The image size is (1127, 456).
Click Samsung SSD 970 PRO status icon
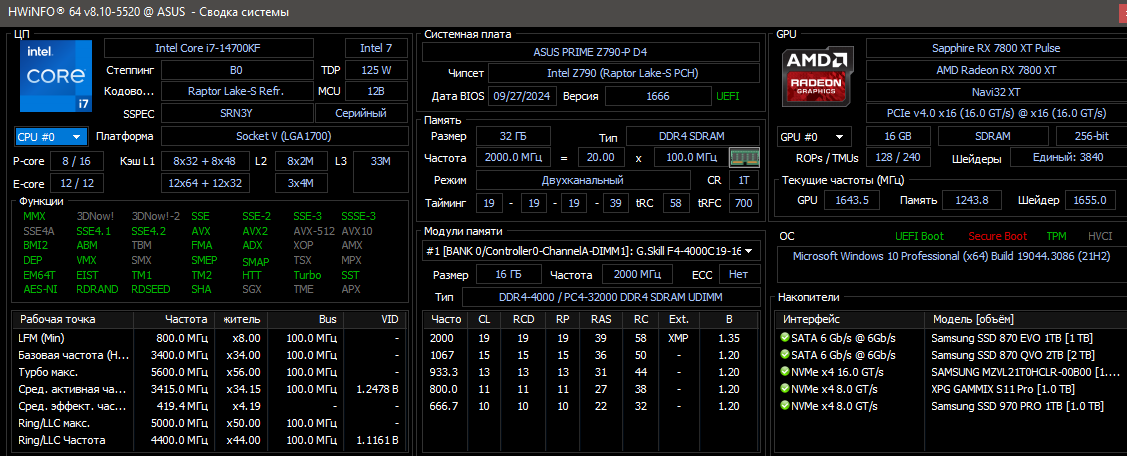pyautogui.click(x=785, y=406)
